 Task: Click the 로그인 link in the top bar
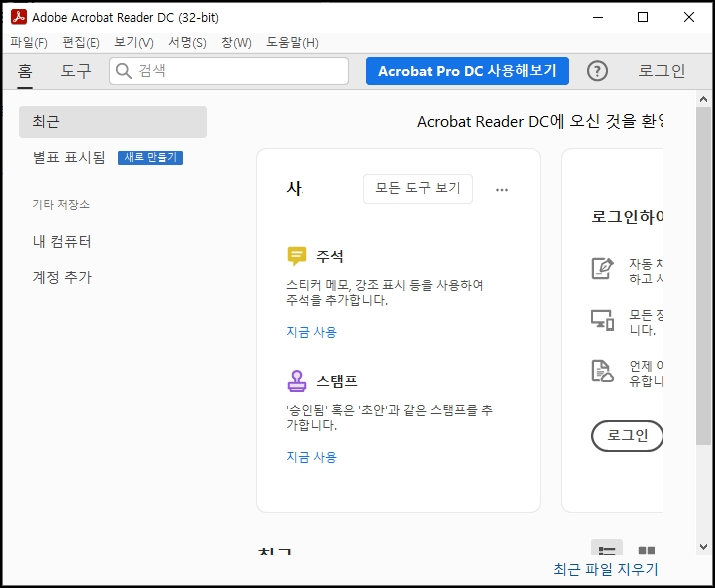tap(661, 71)
